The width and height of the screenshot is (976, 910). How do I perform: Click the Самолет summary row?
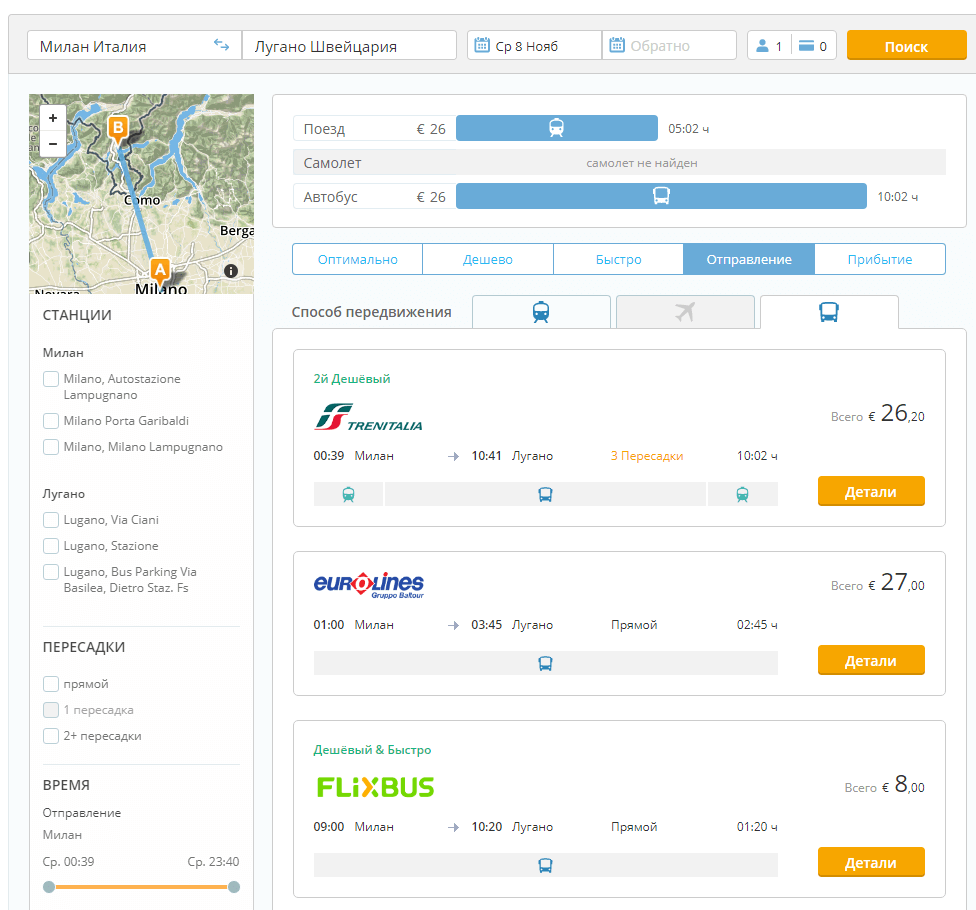(619, 162)
